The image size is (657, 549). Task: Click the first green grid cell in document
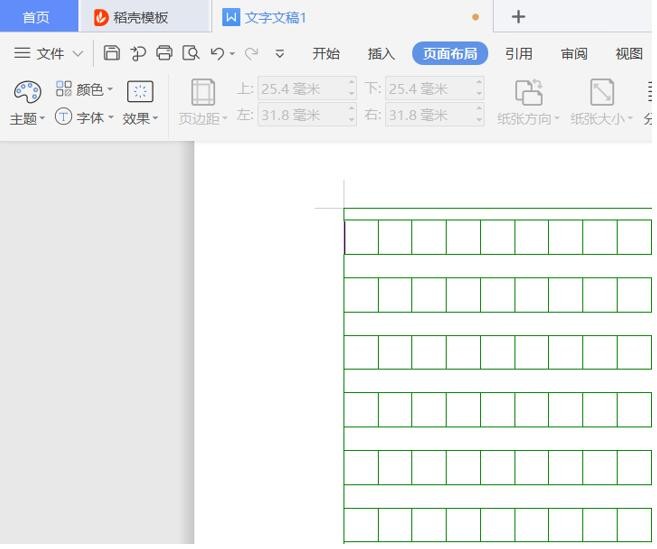[362, 237]
